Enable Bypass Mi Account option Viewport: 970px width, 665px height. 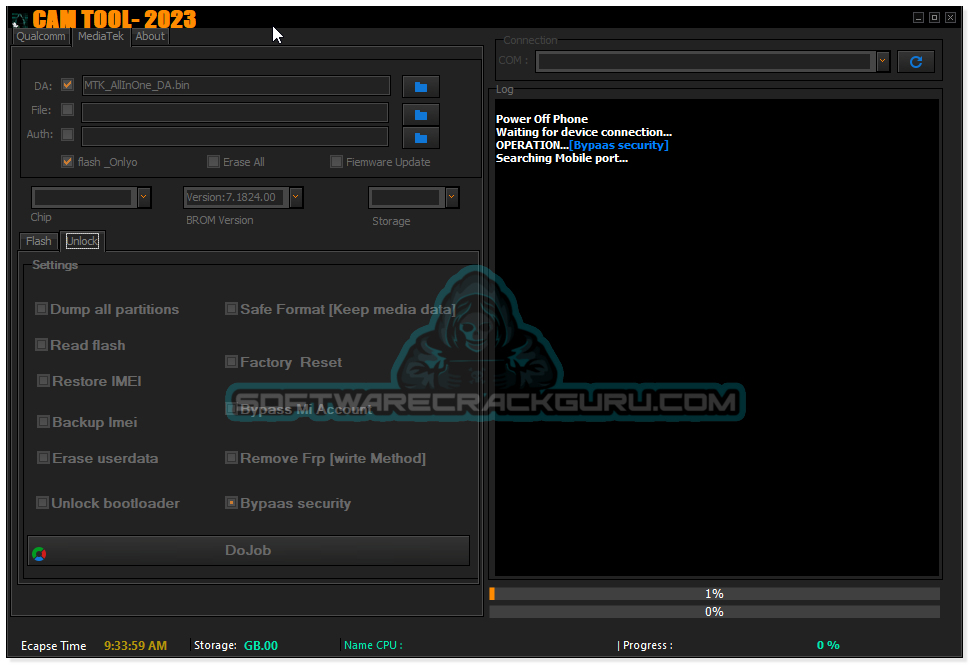point(231,408)
